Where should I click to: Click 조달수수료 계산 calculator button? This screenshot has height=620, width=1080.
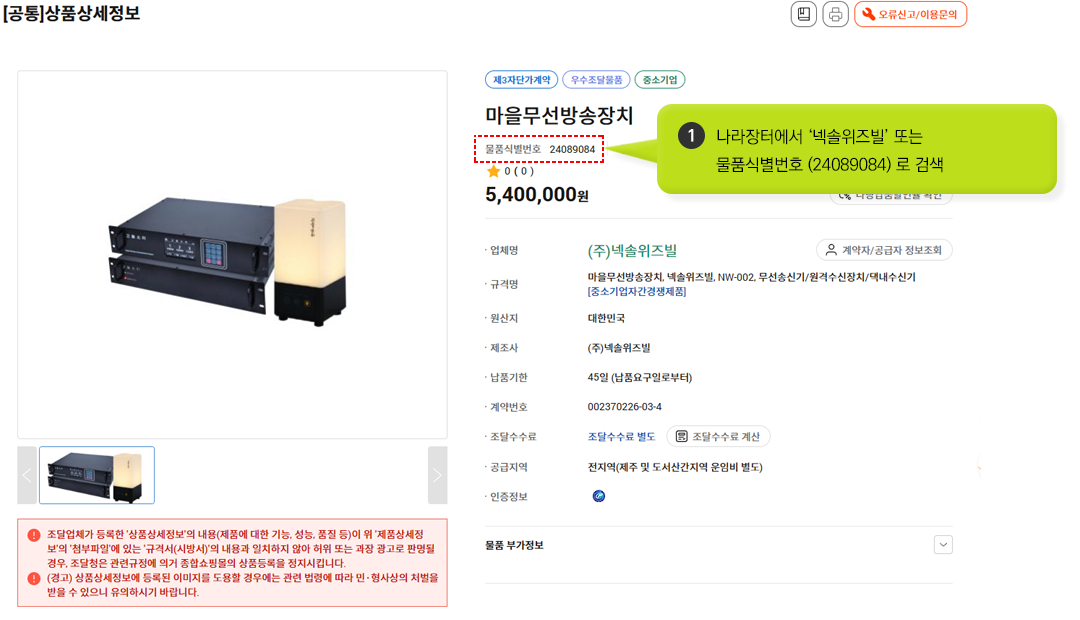[718, 437]
